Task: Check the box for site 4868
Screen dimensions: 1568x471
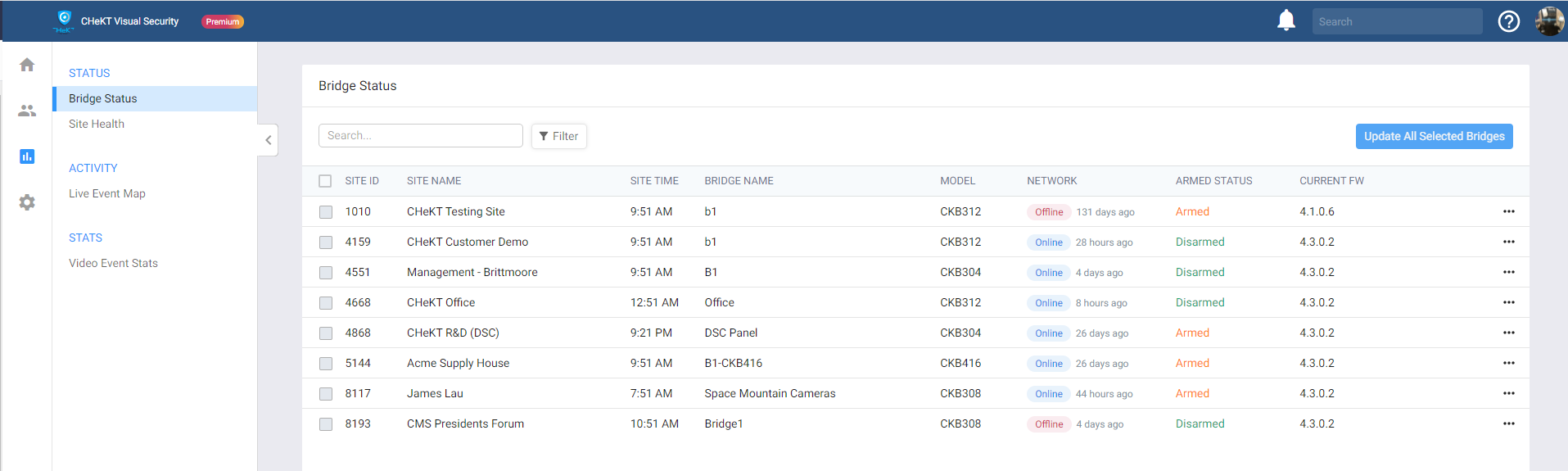Action: 326,333
